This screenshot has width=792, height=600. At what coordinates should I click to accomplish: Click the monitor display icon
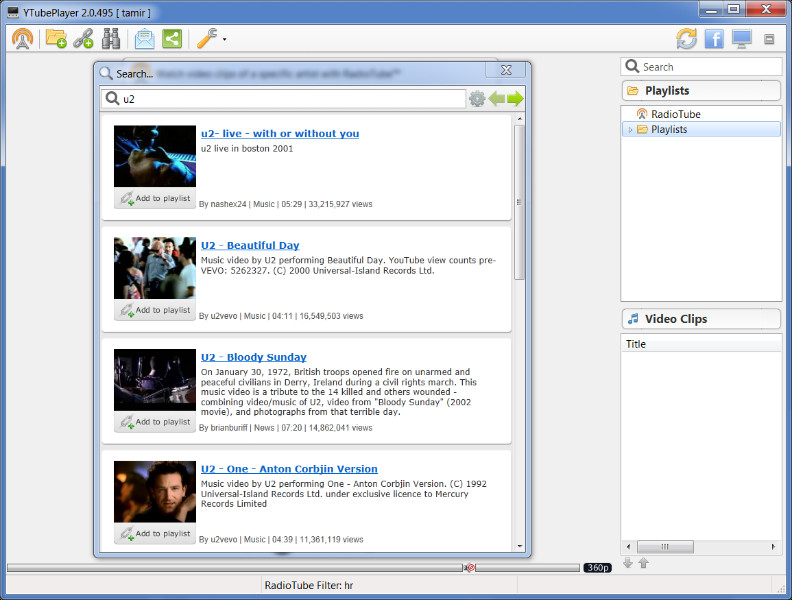coord(741,39)
